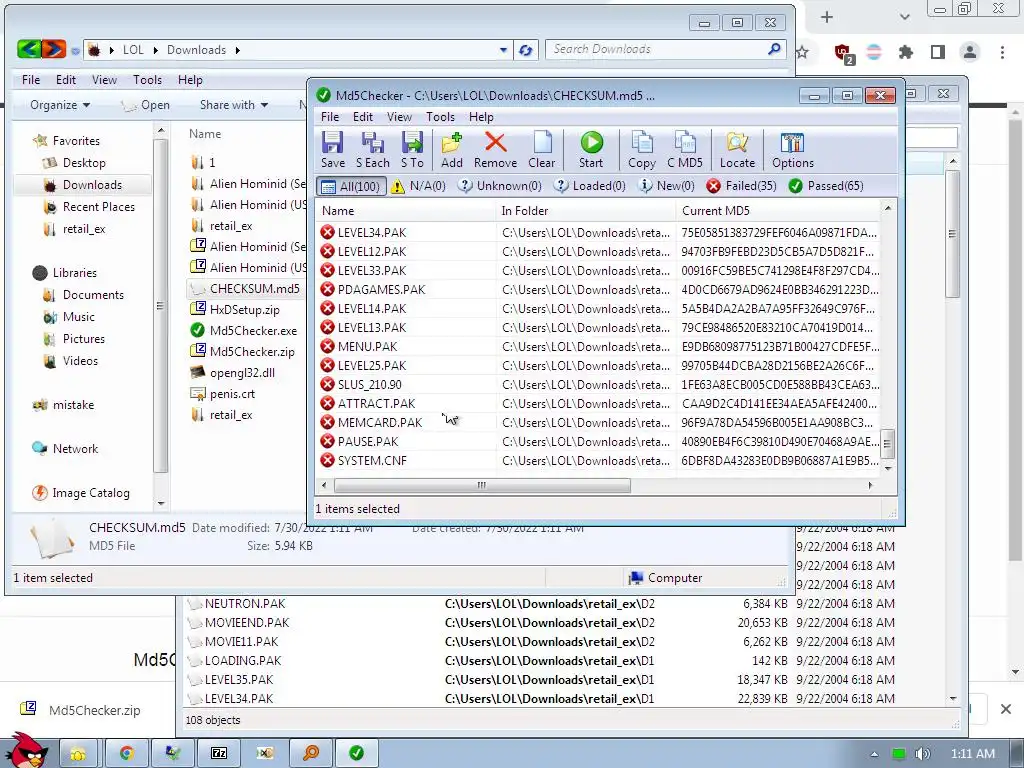Click the green Start icon
This screenshot has width=1024, height=768.
coord(591,150)
